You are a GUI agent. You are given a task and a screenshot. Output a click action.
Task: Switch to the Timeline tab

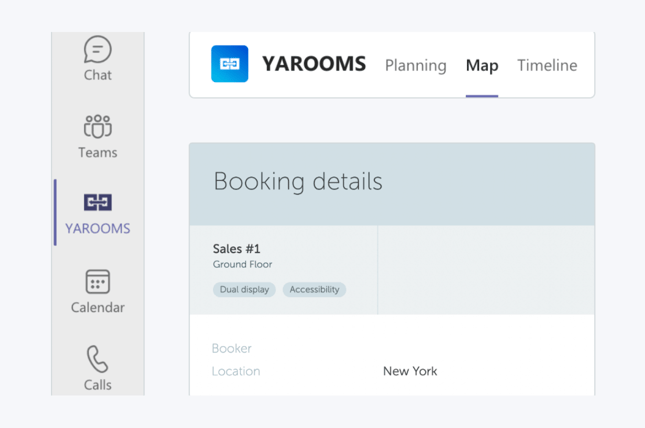pyautogui.click(x=547, y=65)
